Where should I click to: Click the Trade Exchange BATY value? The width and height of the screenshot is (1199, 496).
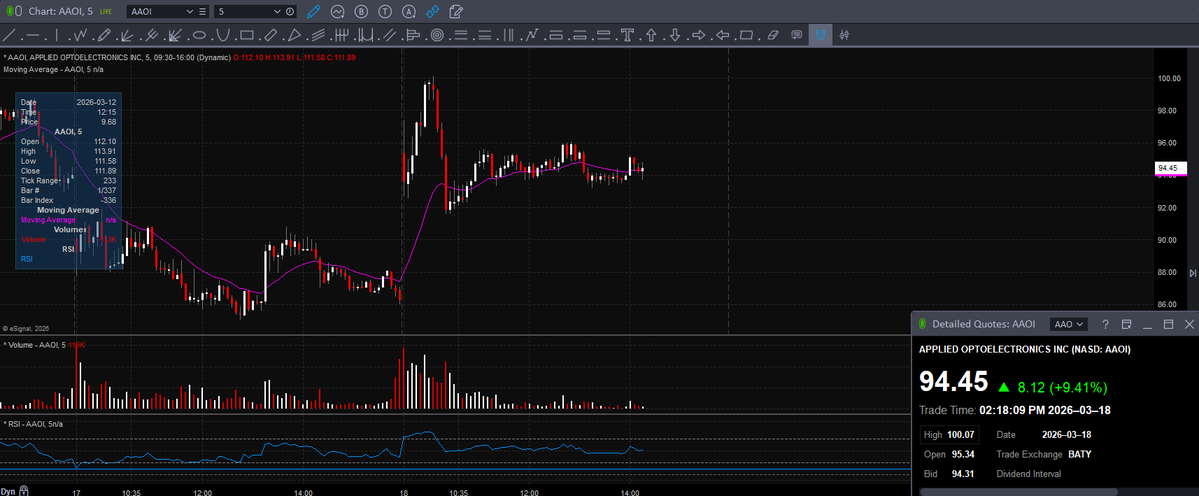1080,454
